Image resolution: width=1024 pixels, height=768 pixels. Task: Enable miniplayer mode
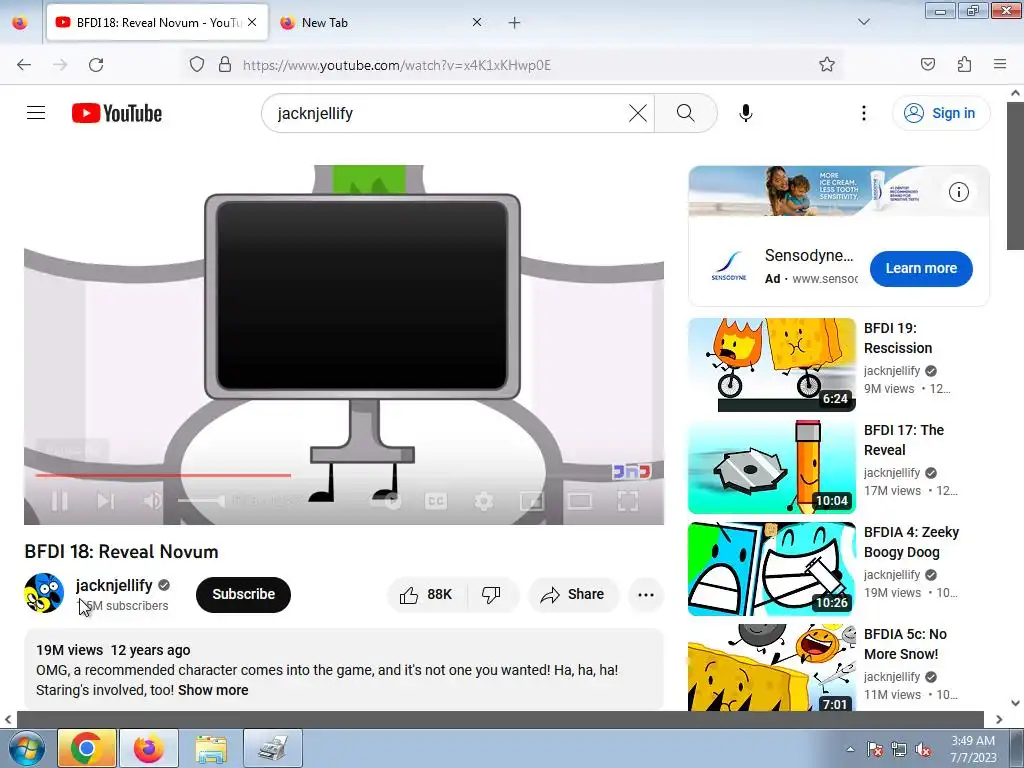click(x=532, y=501)
